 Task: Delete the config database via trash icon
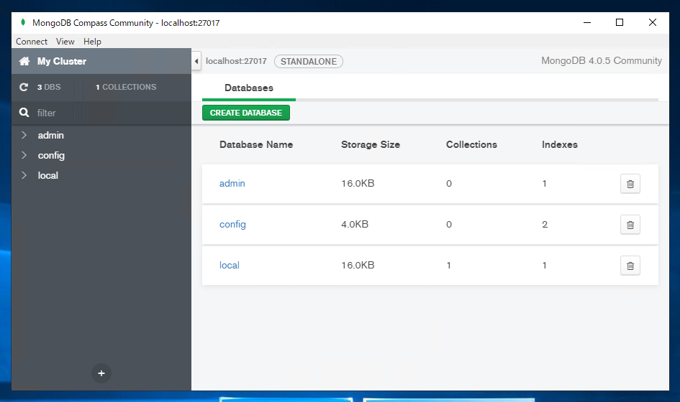[x=630, y=225]
